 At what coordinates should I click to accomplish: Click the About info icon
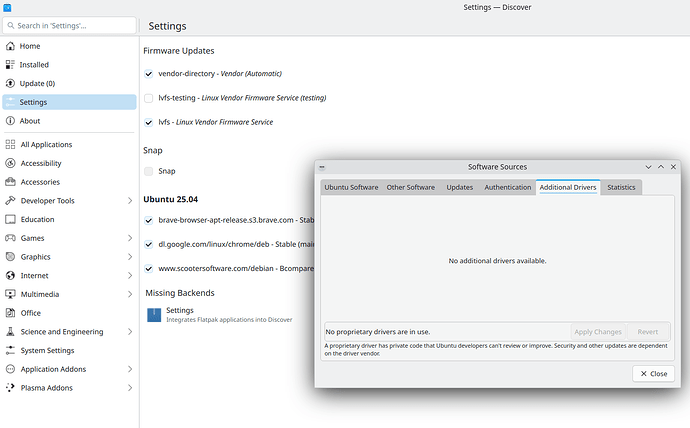click(x=10, y=121)
